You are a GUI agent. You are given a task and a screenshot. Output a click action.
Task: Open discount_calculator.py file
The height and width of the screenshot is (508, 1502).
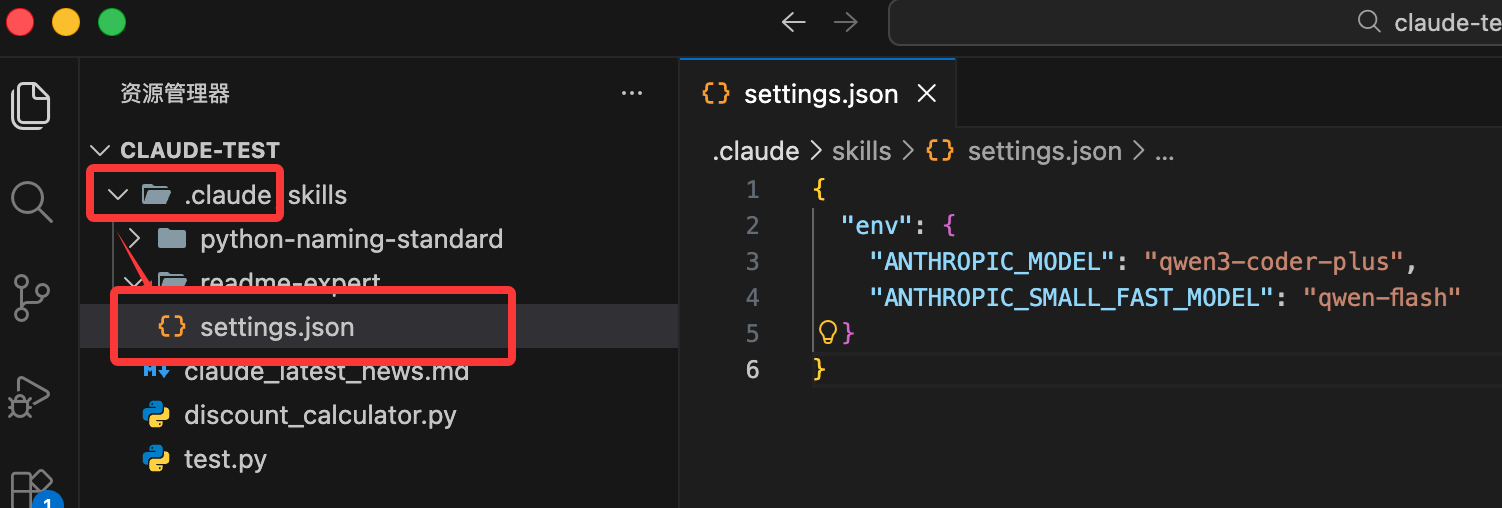click(x=320, y=415)
